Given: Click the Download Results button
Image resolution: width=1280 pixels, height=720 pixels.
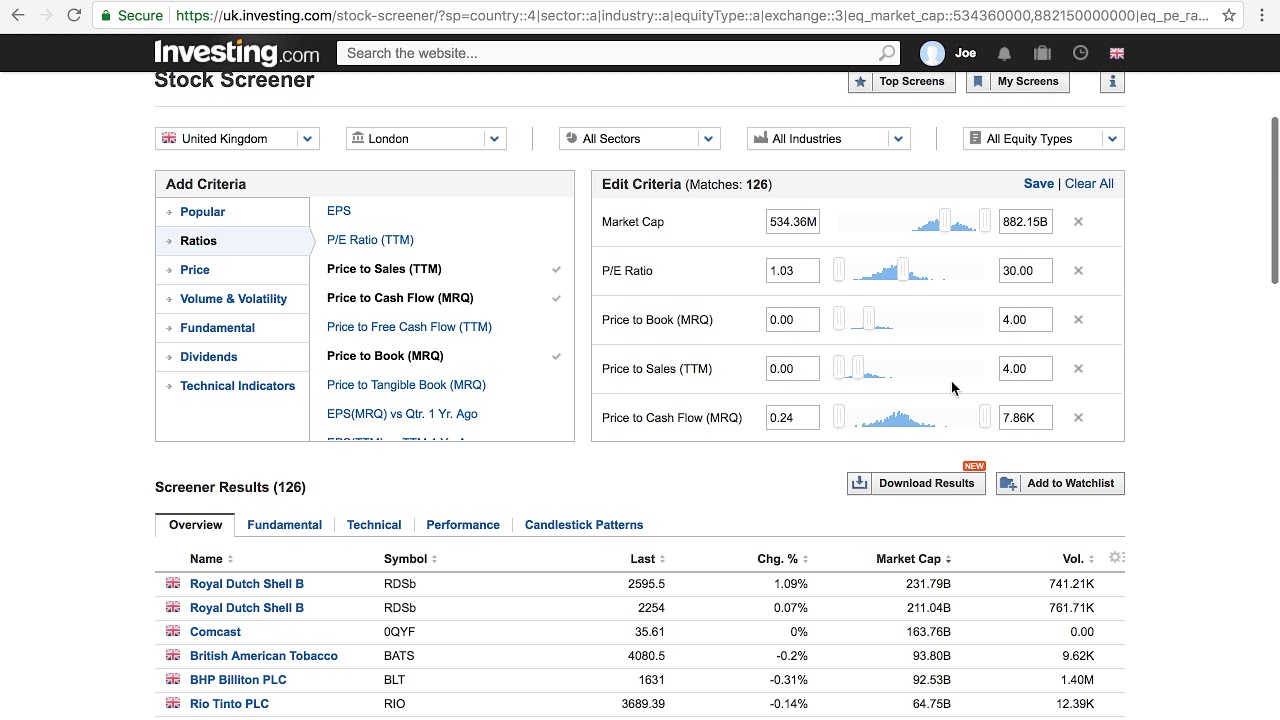Looking at the screenshot, I should [x=916, y=483].
